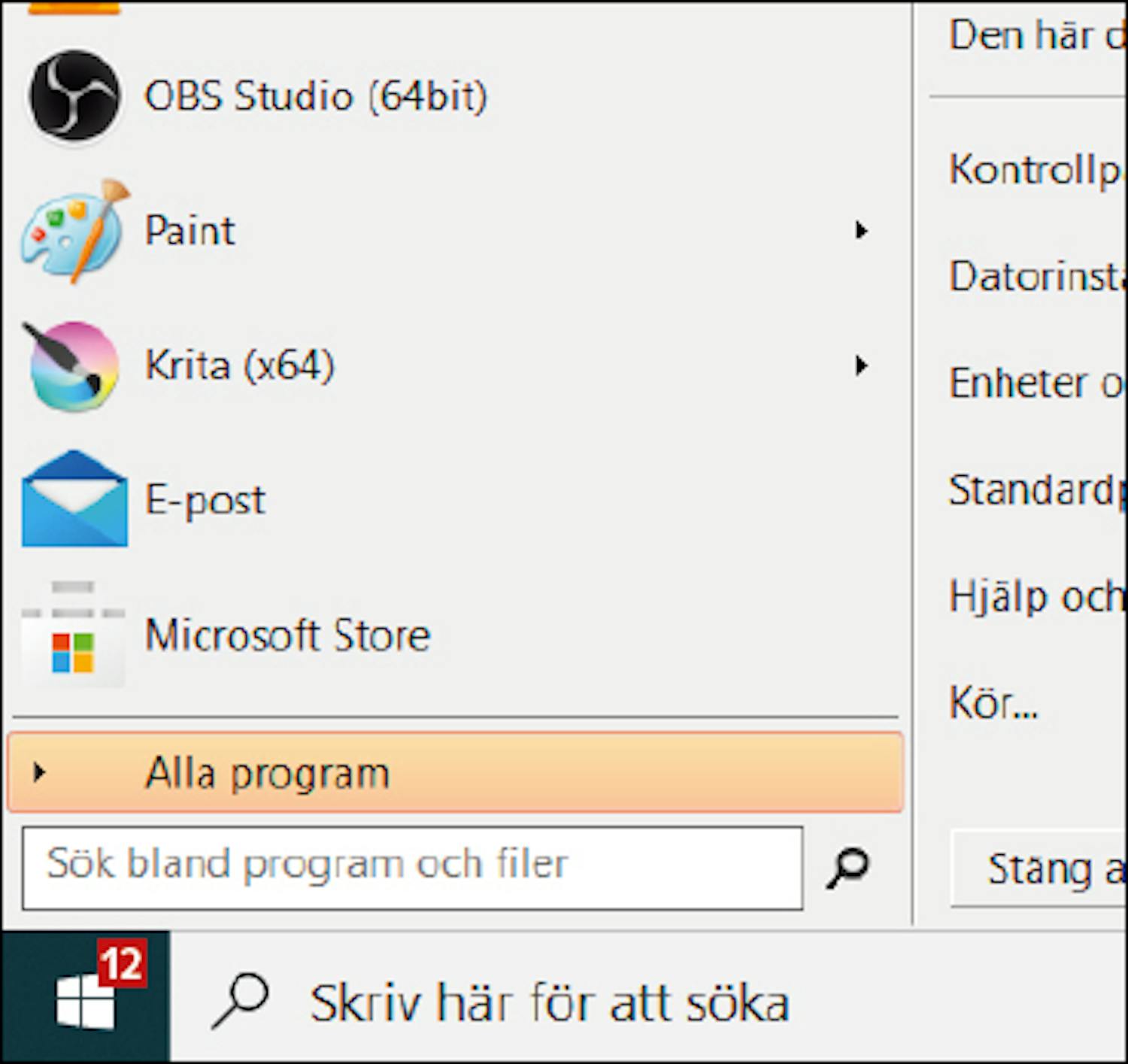1128x1064 pixels.
Task: Click the taskbar search magnifier icon
Action: click(241, 1000)
